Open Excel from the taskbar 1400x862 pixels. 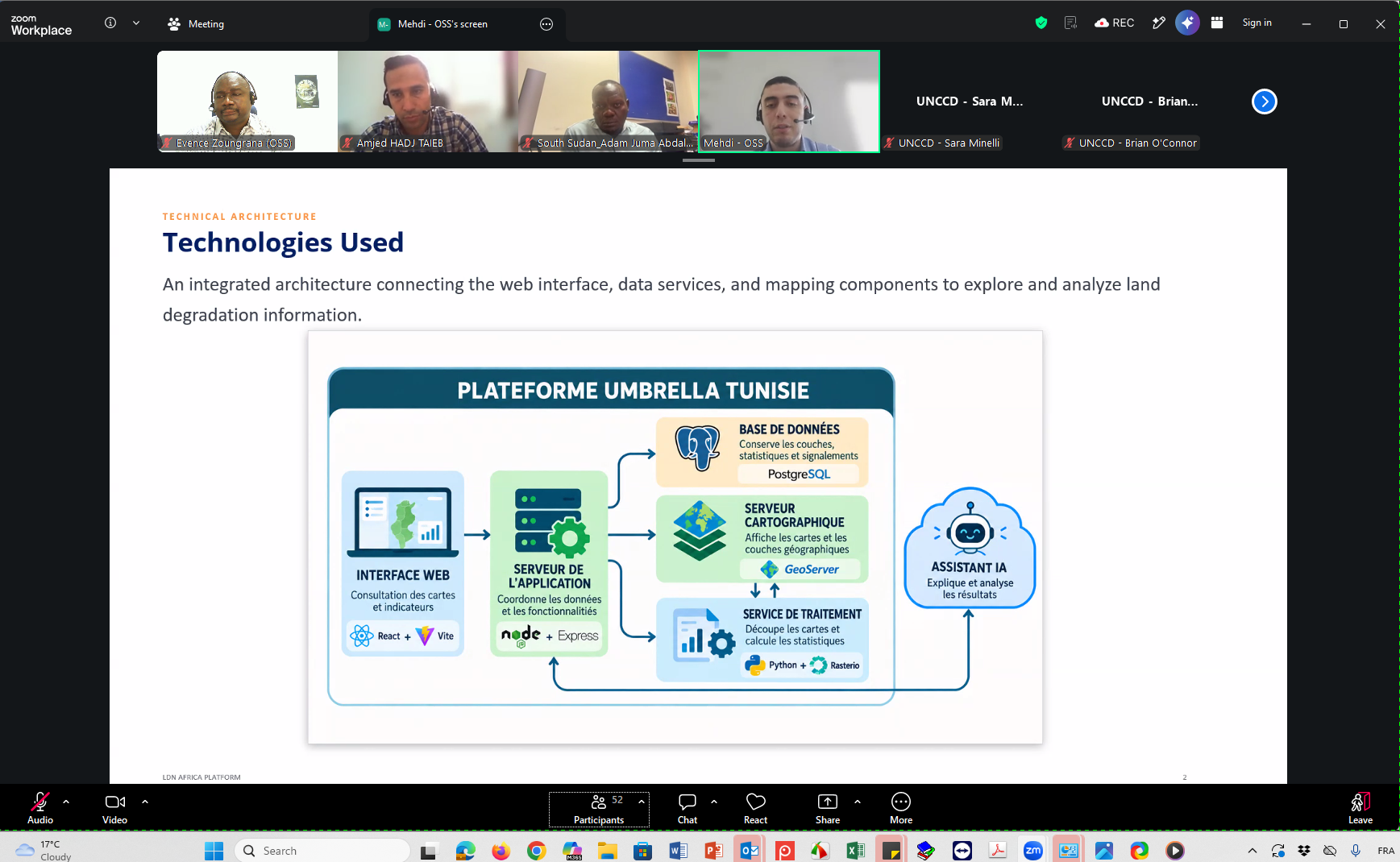click(856, 851)
